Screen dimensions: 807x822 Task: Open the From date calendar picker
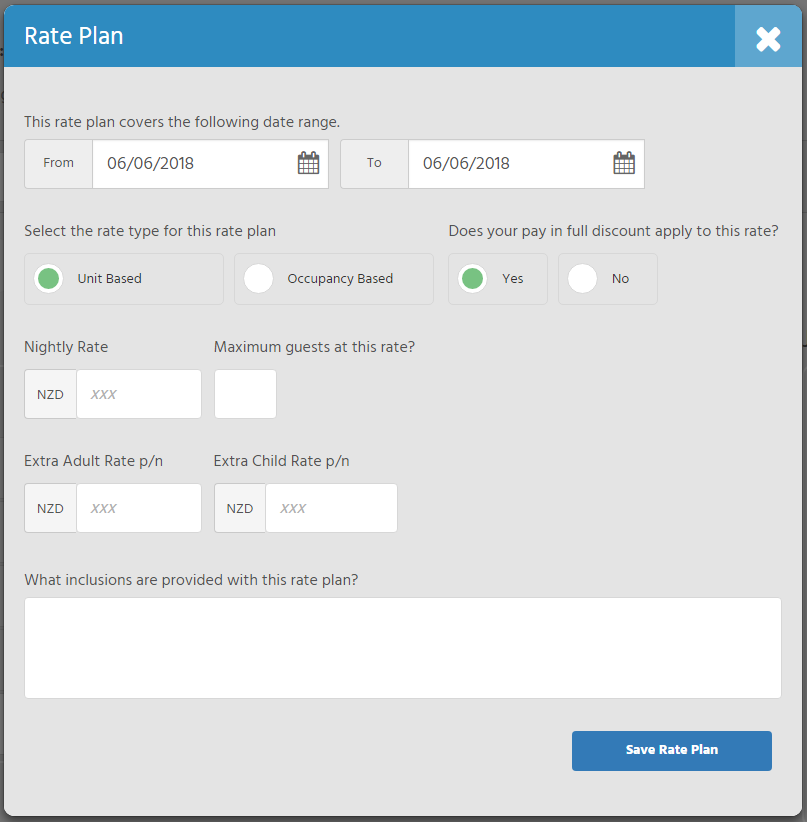coord(308,163)
